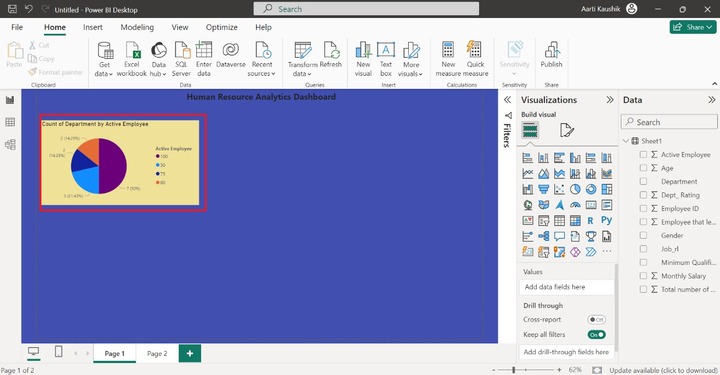Switch to mobile layout button
Image resolution: width=720 pixels, height=375 pixels.
tap(58, 352)
